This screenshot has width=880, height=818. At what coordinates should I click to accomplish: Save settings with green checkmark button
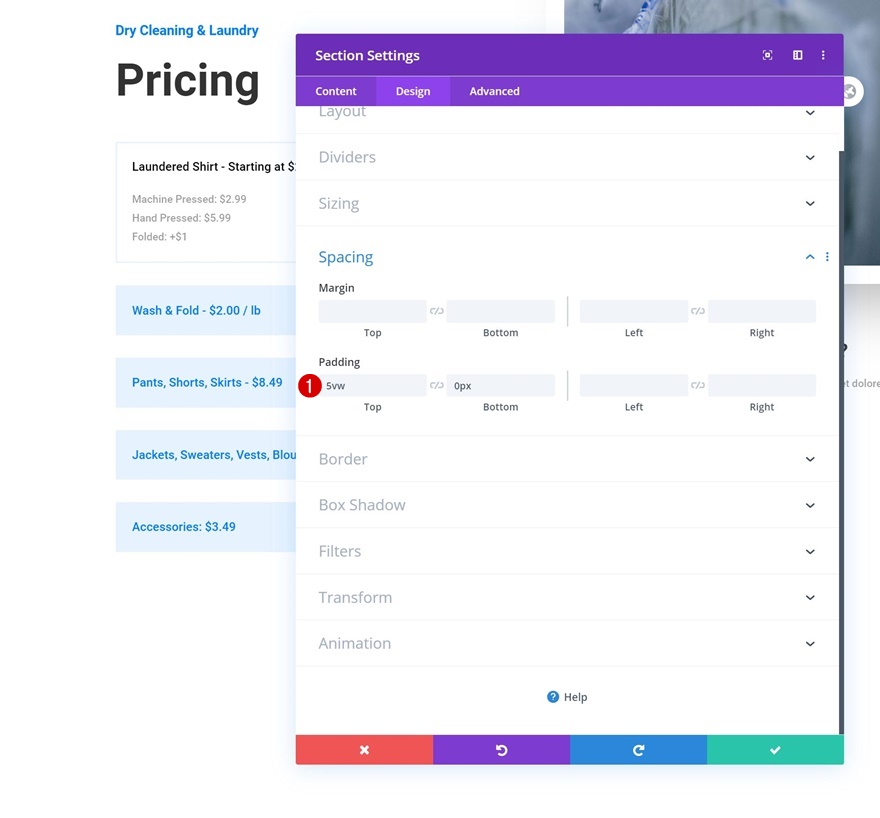pyautogui.click(x=775, y=750)
